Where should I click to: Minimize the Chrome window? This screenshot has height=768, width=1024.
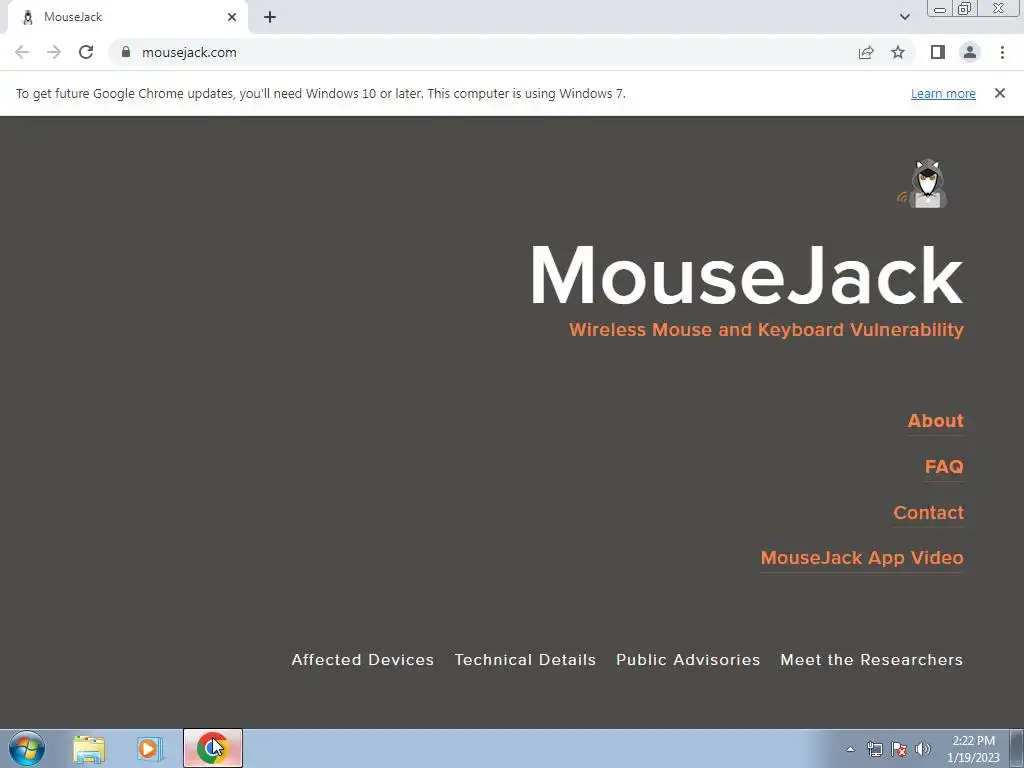pos(940,8)
